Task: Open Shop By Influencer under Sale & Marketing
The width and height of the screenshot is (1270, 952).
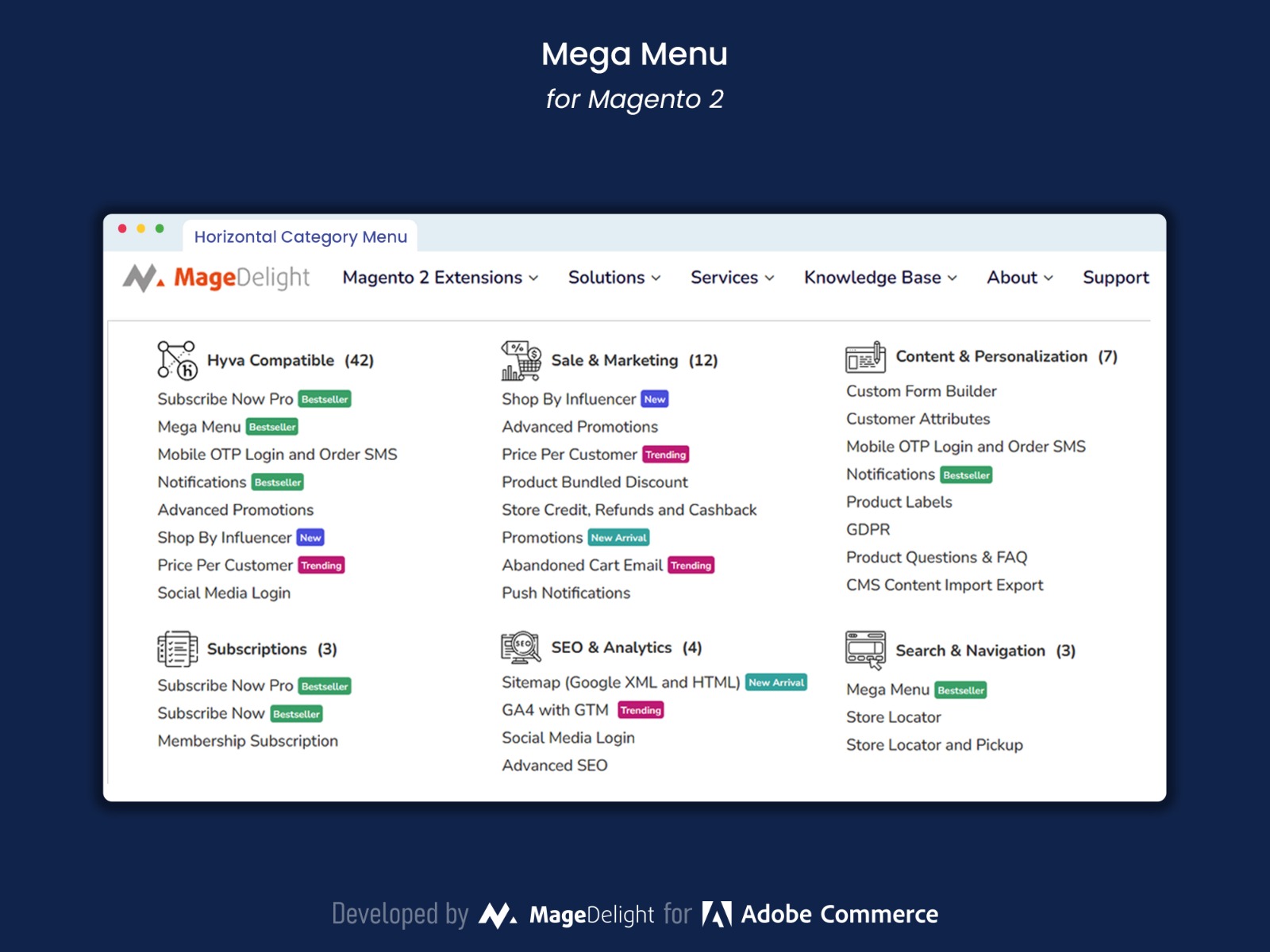Action: pos(569,399)
